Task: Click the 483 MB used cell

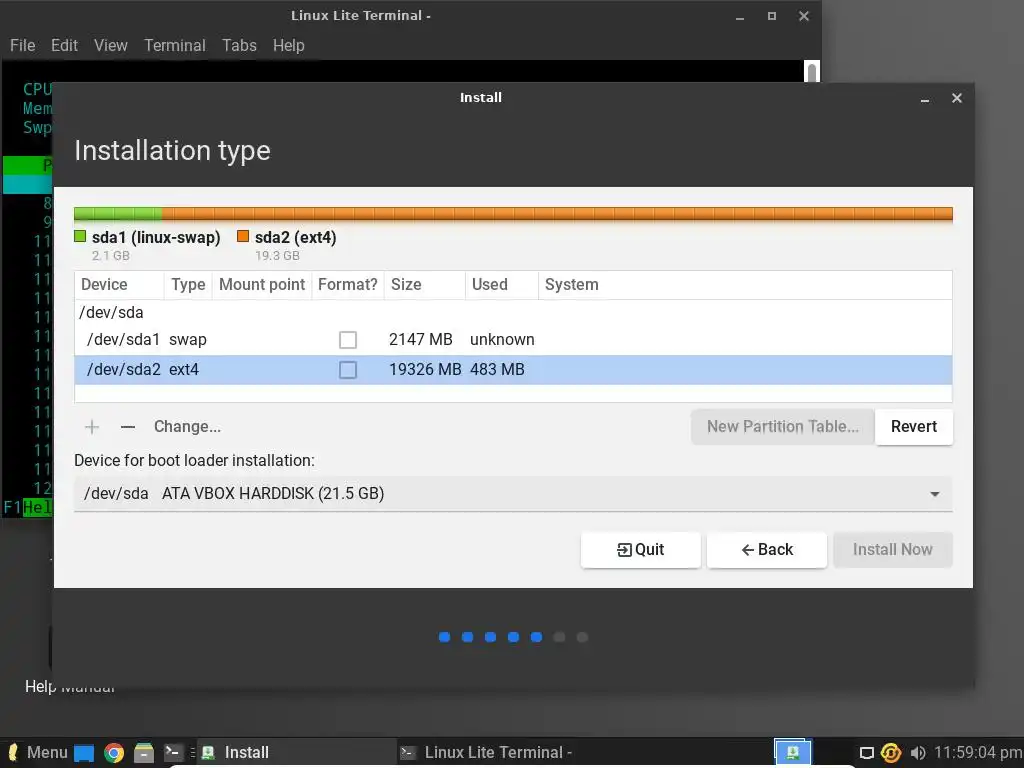Action: point(497,370)
